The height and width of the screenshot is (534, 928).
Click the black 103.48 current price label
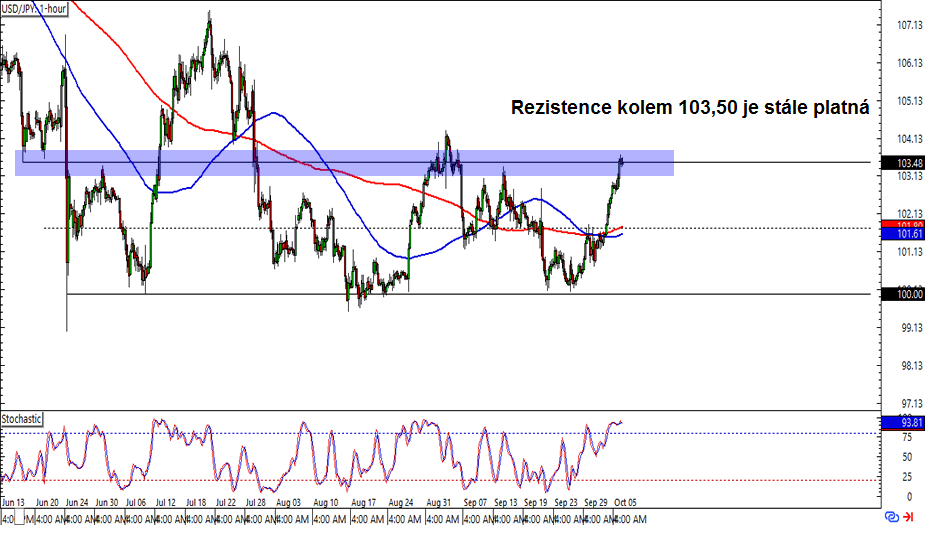click(904, 163)
